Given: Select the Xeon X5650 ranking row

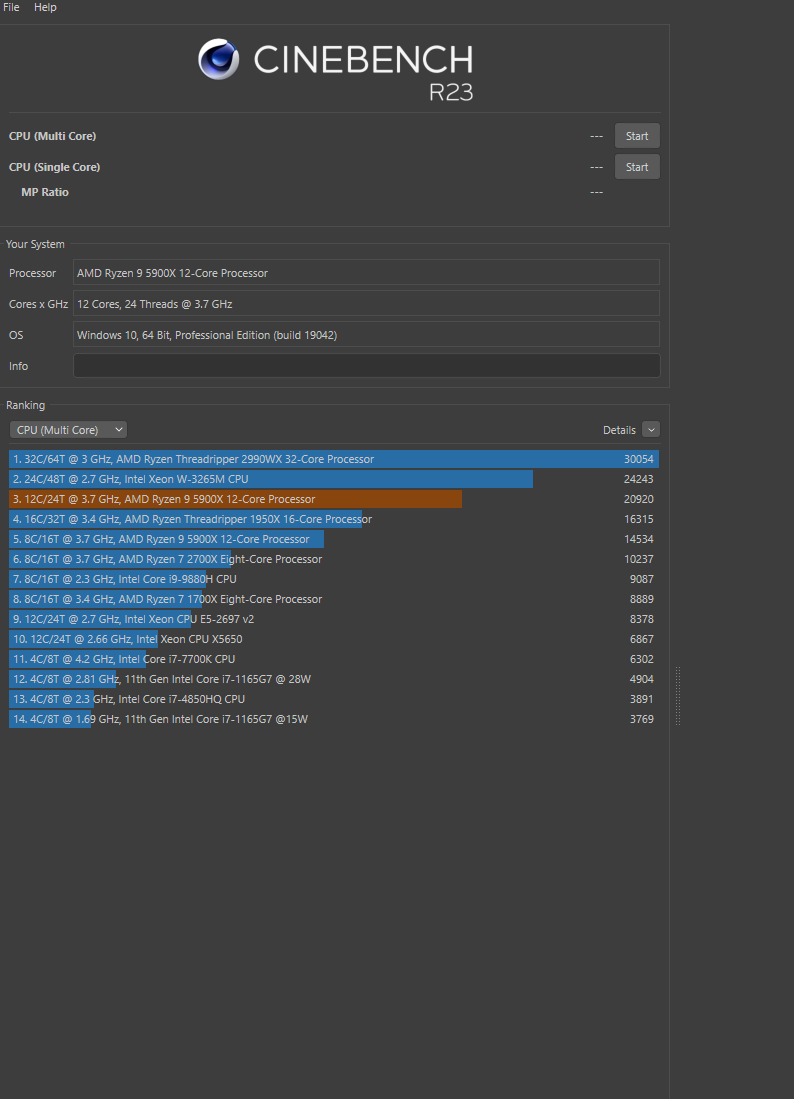Looking at the screenshot, I should [x=334, y=639].
